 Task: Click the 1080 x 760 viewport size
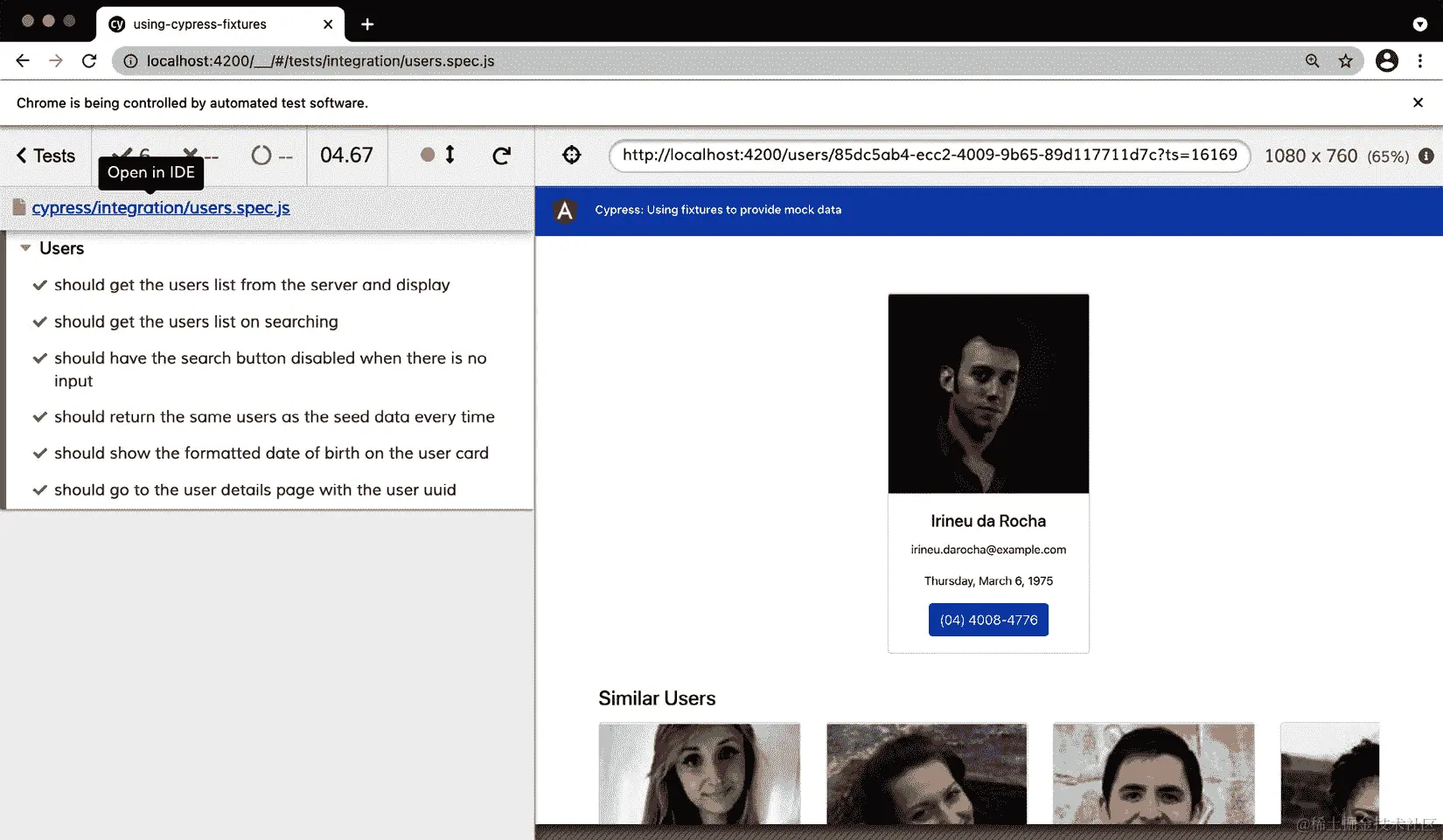coord(1311,156)
